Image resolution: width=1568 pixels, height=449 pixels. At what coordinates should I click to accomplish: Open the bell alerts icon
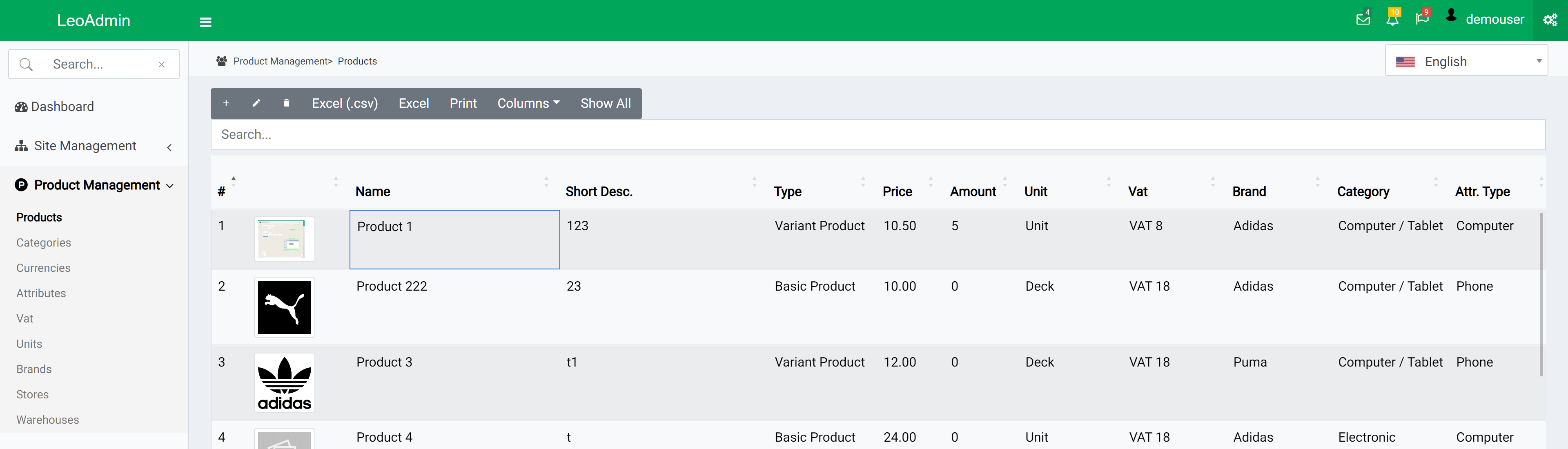pyautogui.click(x=1392, y=20)
